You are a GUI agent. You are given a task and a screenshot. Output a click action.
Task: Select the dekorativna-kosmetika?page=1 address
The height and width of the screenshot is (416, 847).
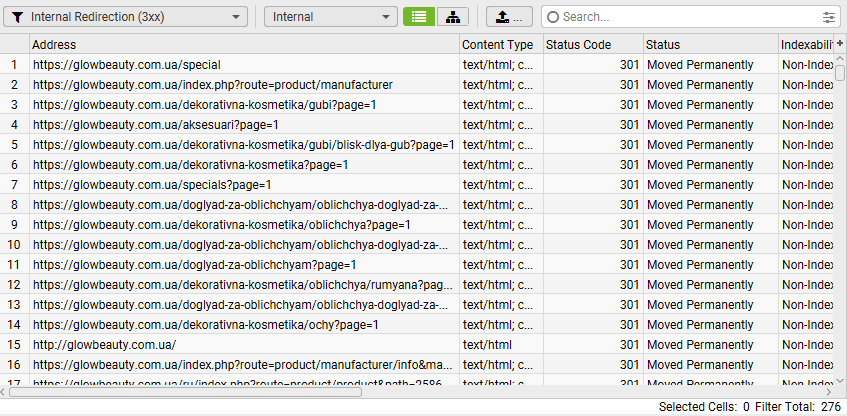[x=191, y=165]
